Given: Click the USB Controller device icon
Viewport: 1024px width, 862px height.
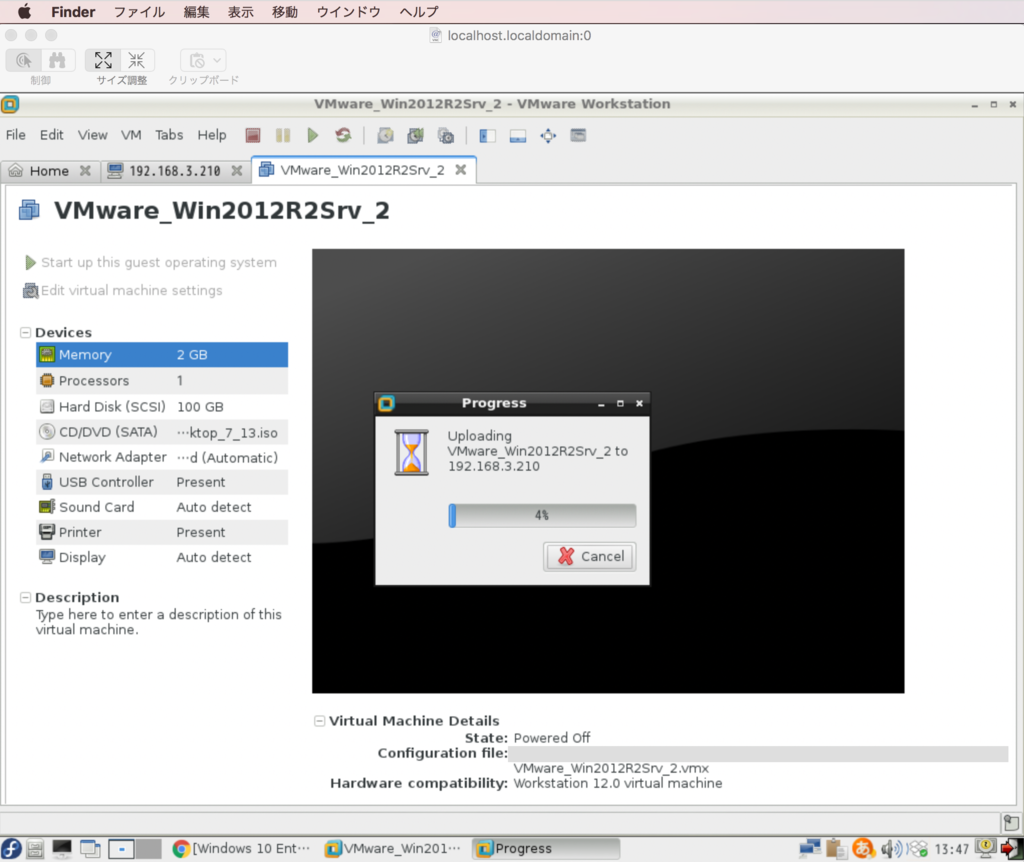Looking at the screenshot, I should tap(47, 482).
